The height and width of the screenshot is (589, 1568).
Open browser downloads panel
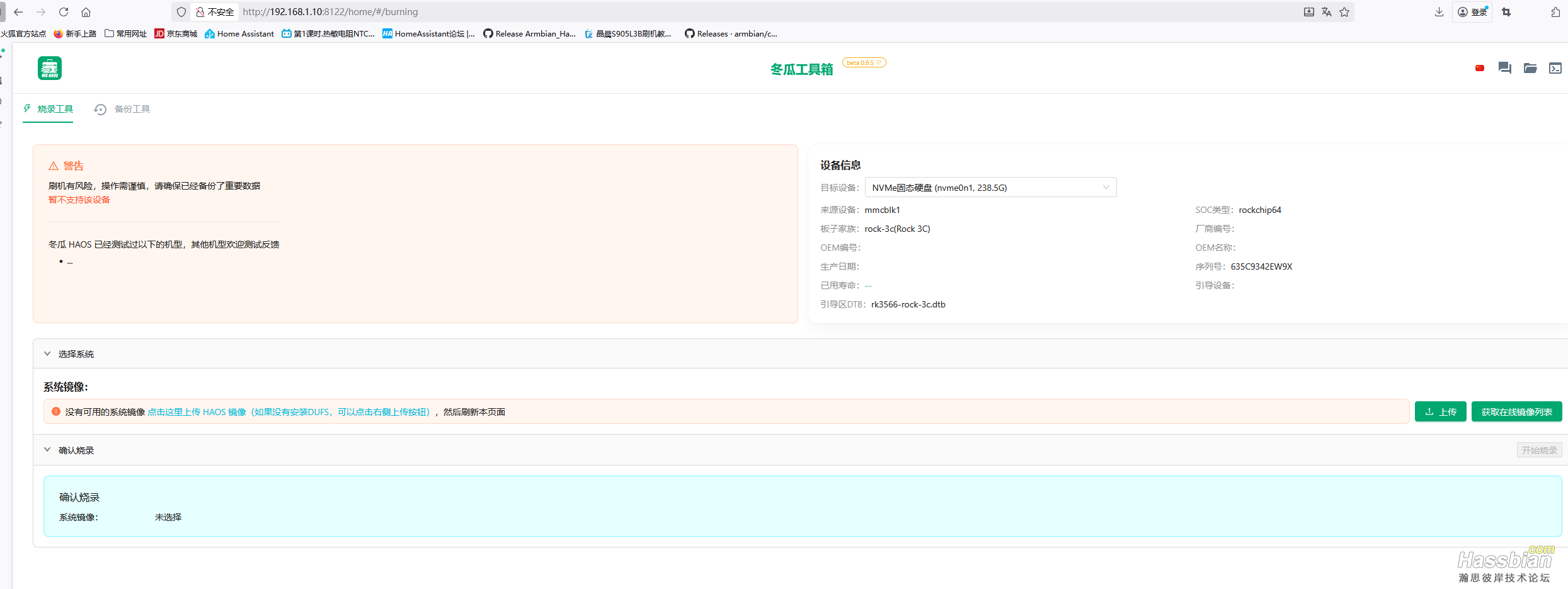(x=1439, y=12)
